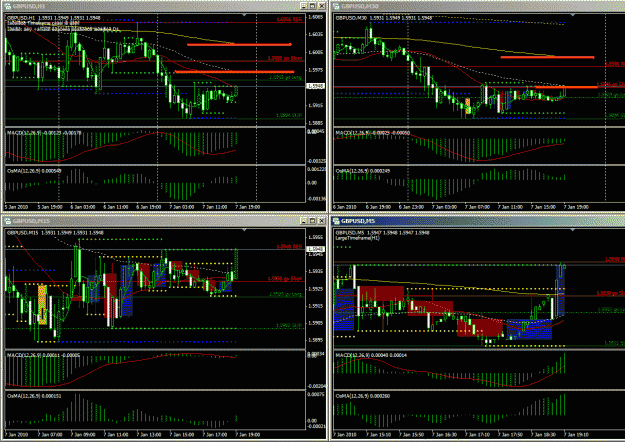Select the GBPUSD,M5 window title bar
Screen dimensions: 625x442
coord(478,221)
